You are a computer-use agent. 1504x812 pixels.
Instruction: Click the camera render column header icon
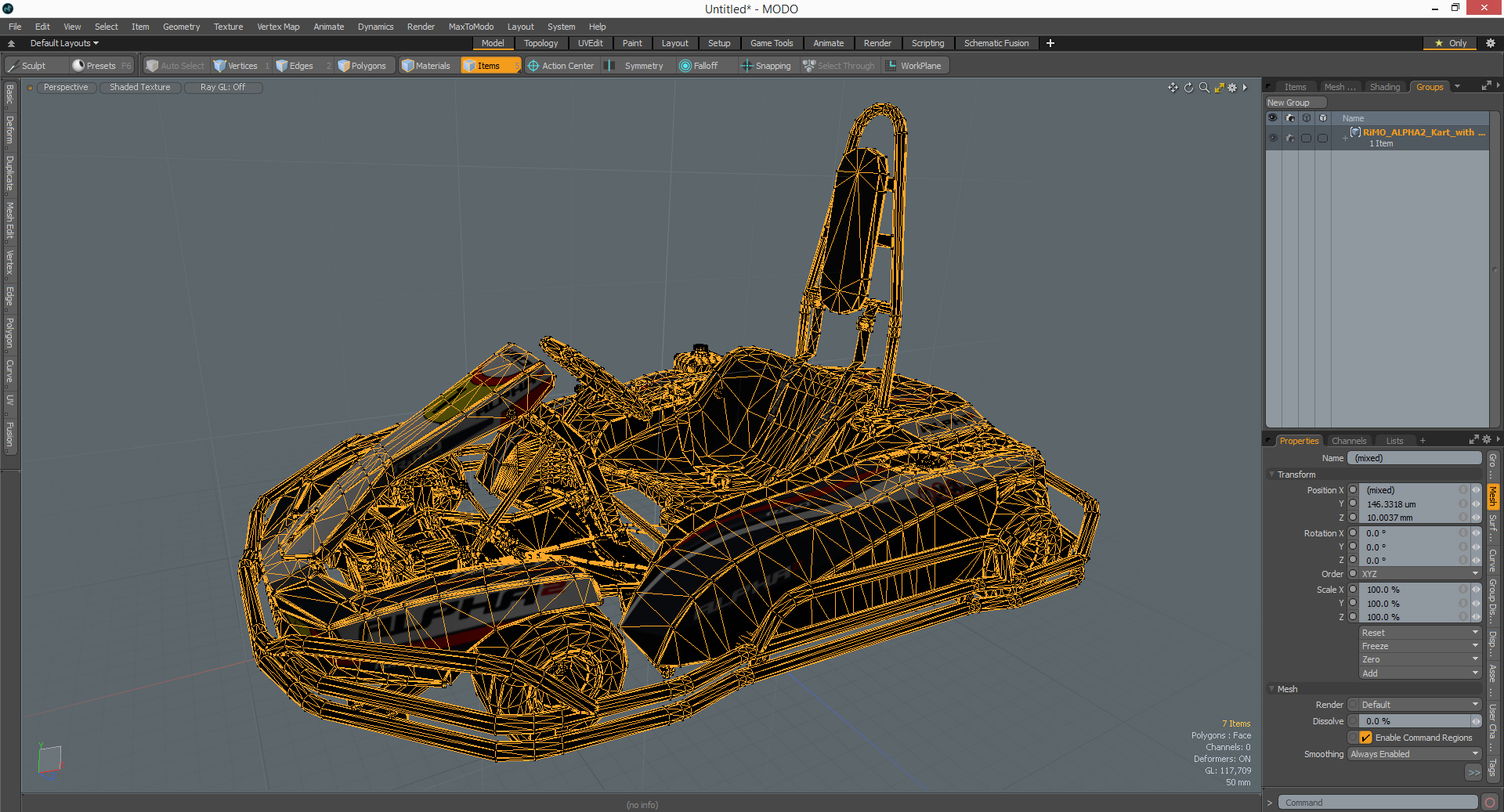coord(1290,118)
